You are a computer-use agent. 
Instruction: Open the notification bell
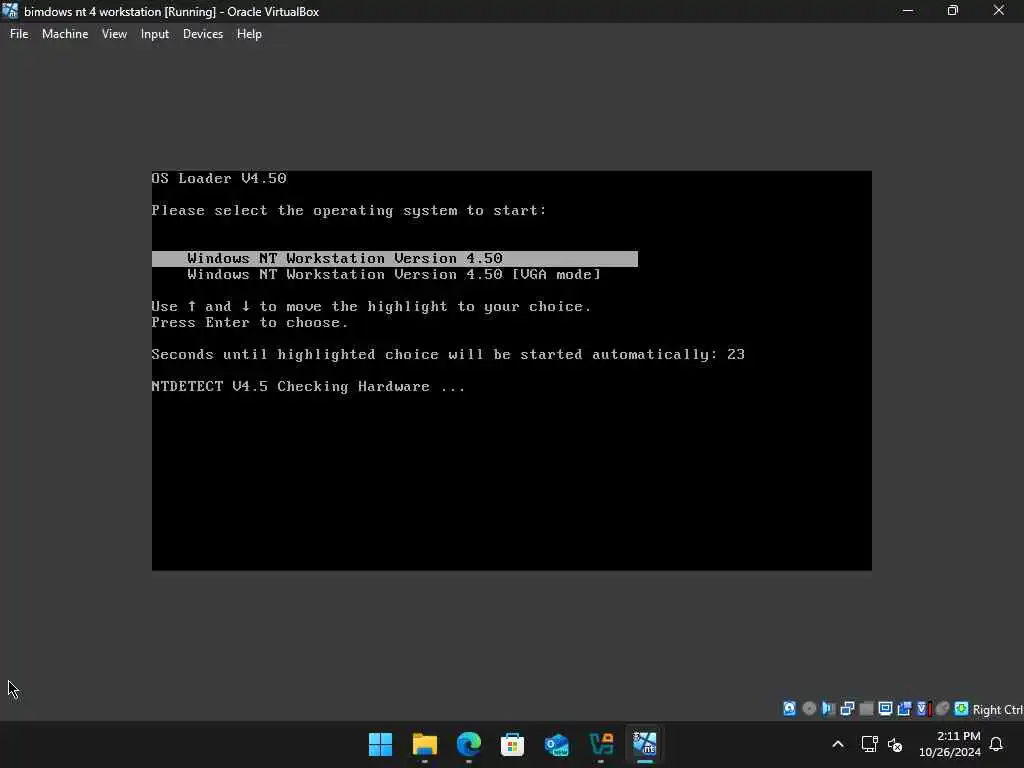coord(997,744)
